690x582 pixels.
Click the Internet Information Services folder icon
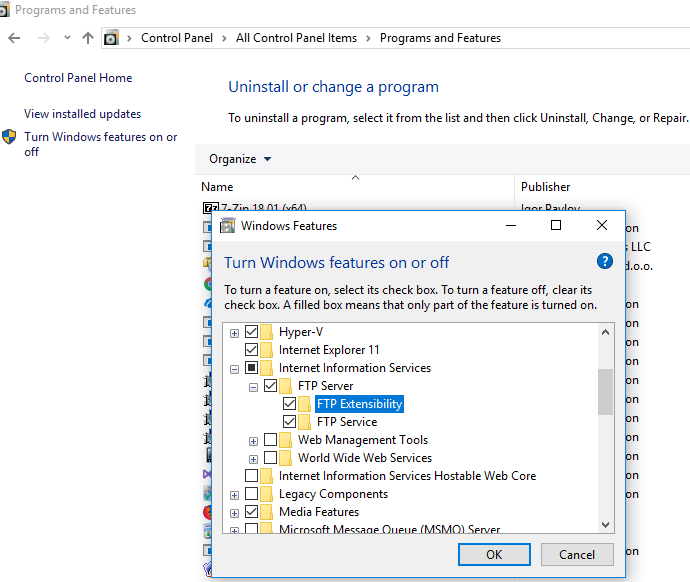267,368
